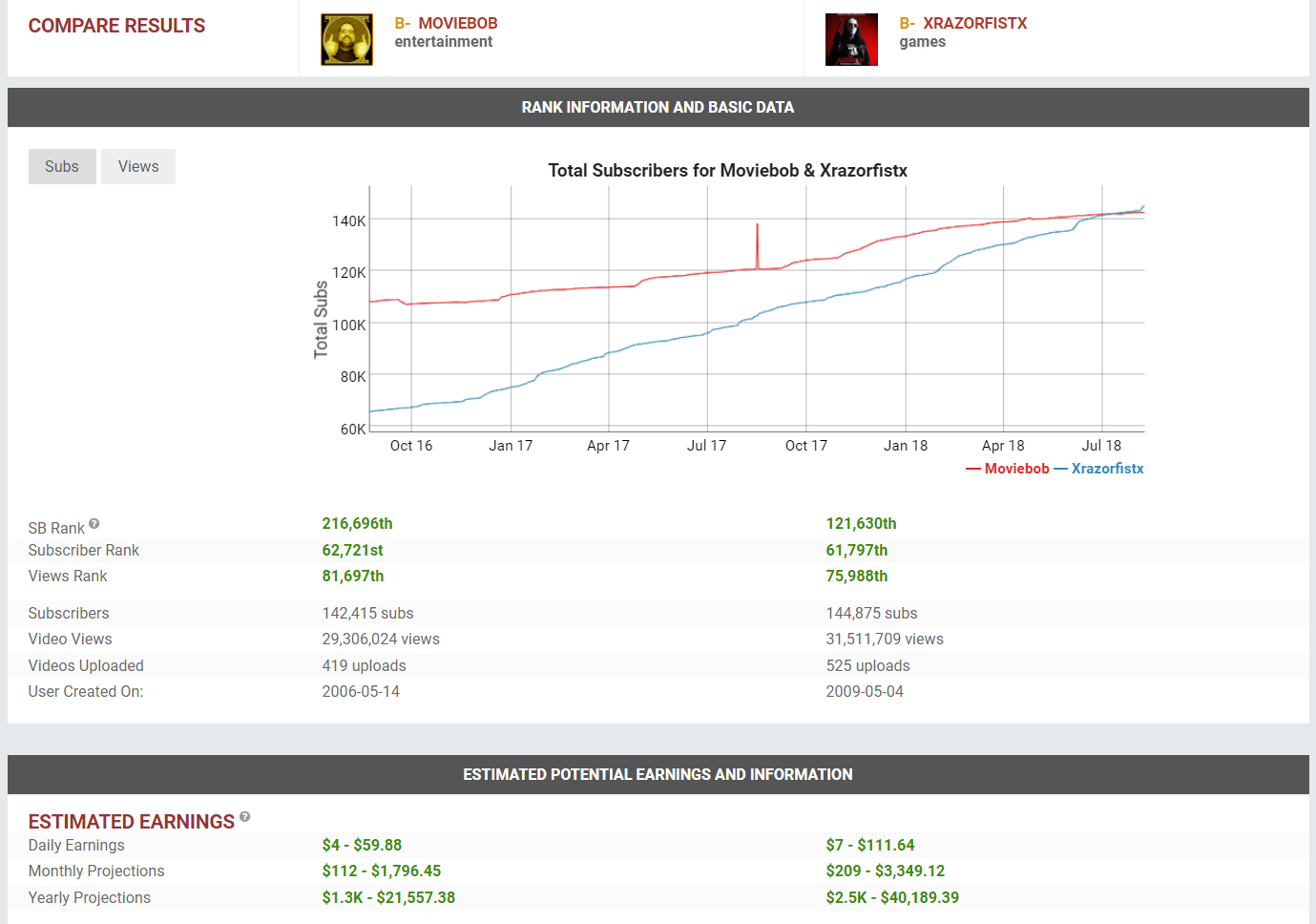This screenshot has width=1316, height=924.
Task: Click the chart title Total Subscribers
Action: tap(727, 171)
